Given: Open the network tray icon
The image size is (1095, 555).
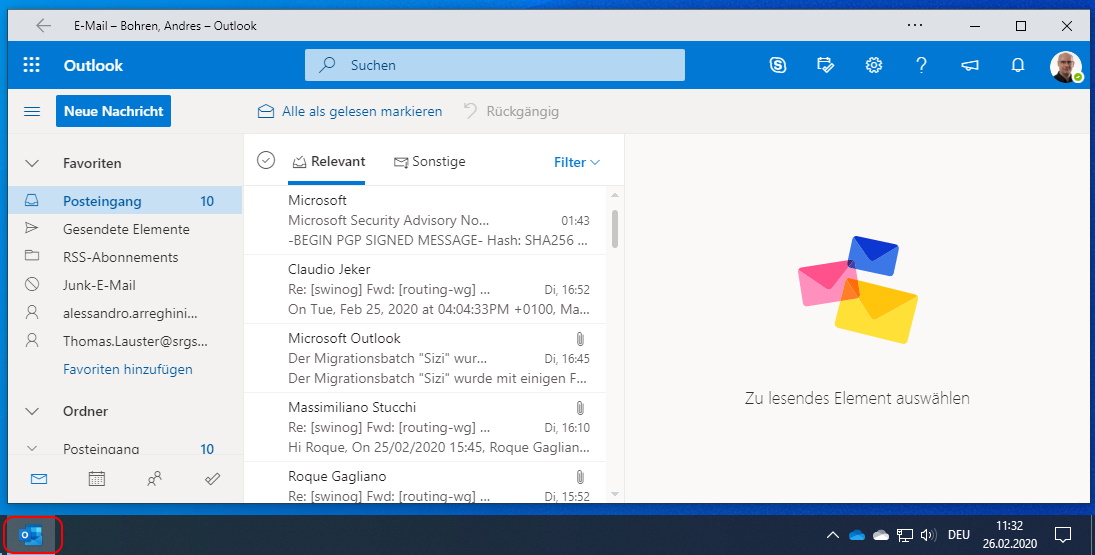Looking at the screenshot, I should click(x=904, y=535).
